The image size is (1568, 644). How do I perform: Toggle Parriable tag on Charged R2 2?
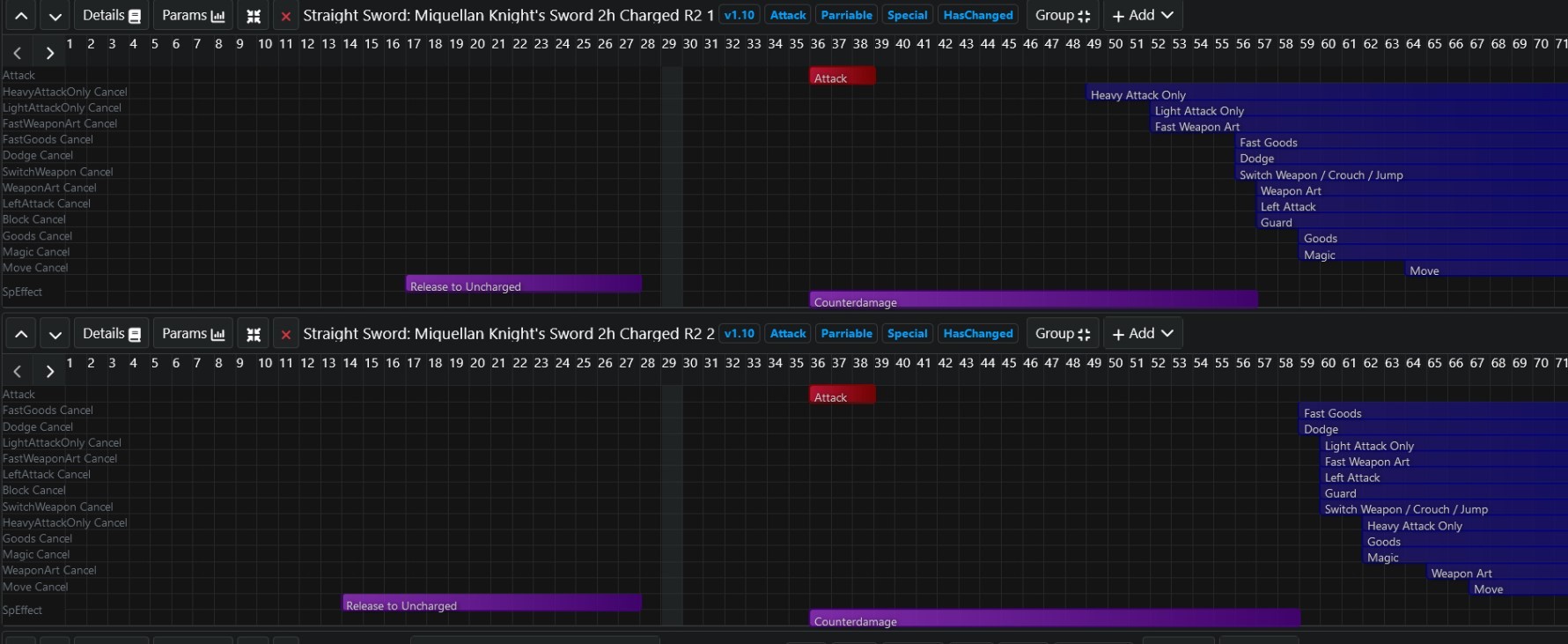coord(847,334)
